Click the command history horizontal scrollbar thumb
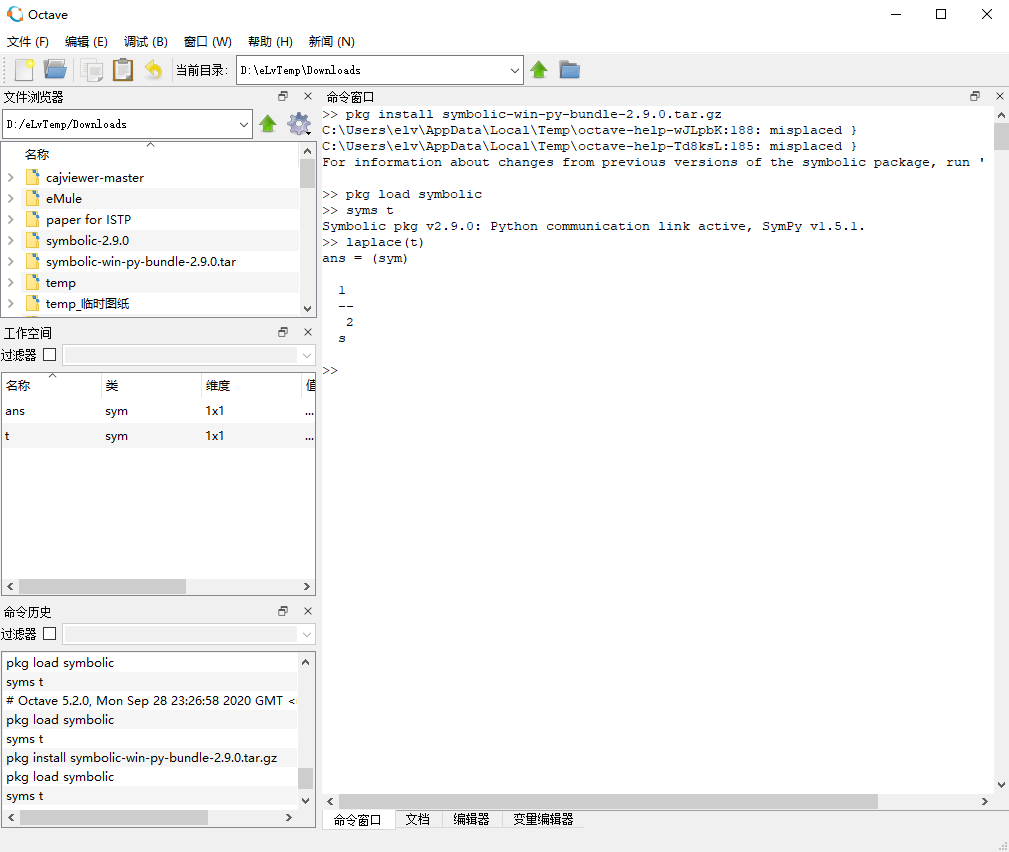Screen dimensions: 1009x852 (114, 817)
